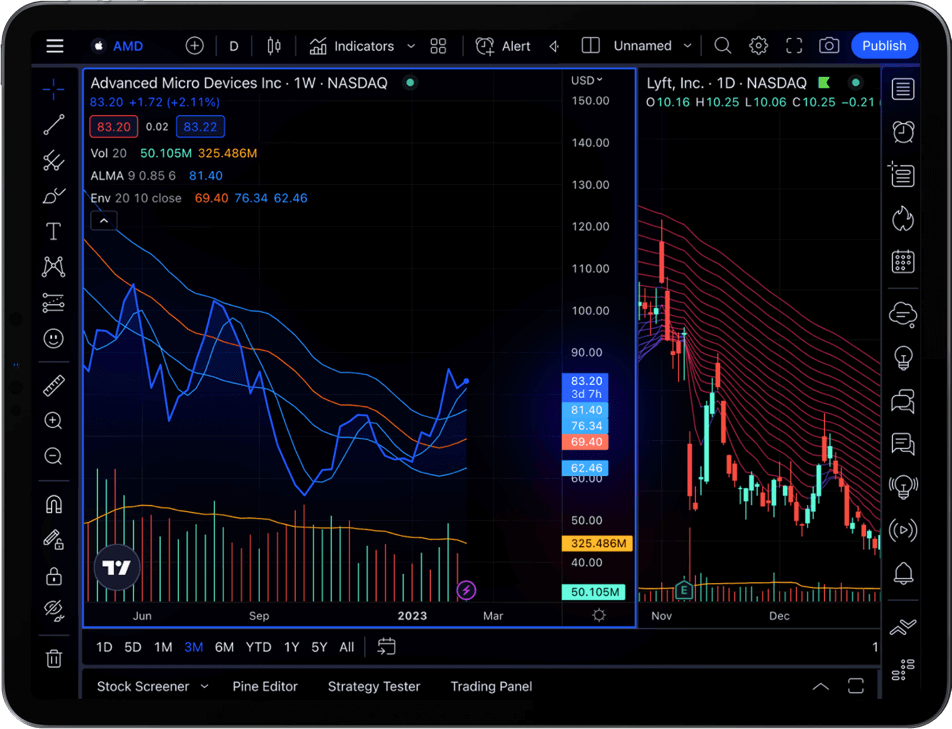The width and height of the screenshot is (952, 729).
Task: Select the 1D date range
Action: pos(104,648)
